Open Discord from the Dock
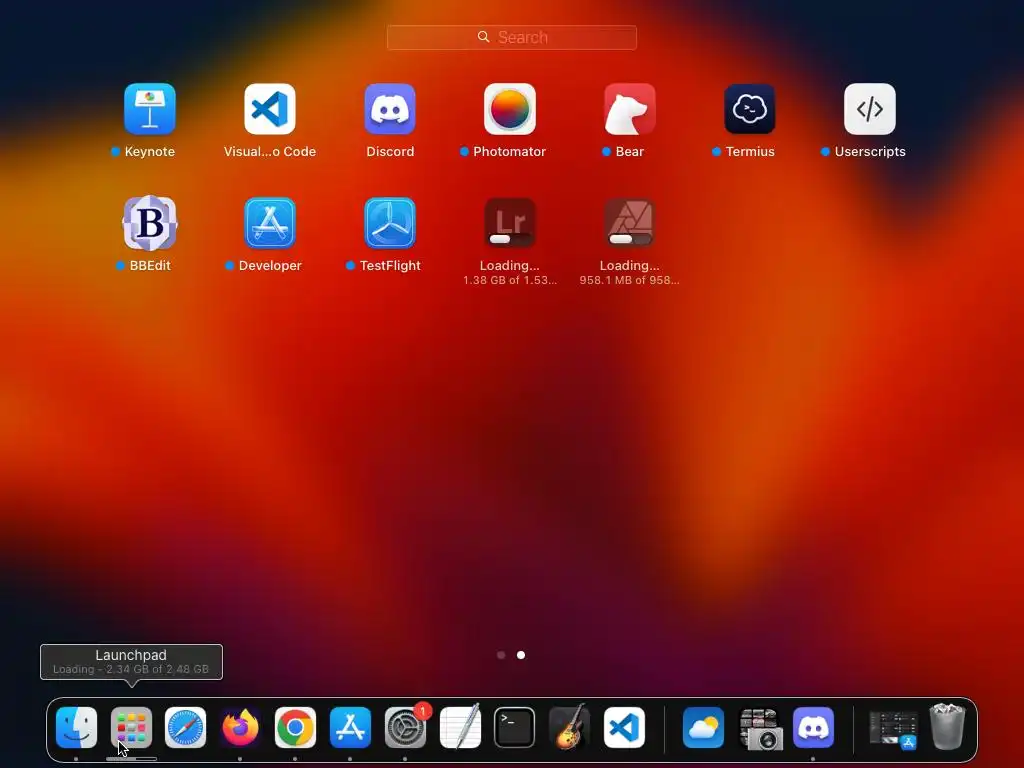This screenshot has height=768, width=1024. pos(813,728)
